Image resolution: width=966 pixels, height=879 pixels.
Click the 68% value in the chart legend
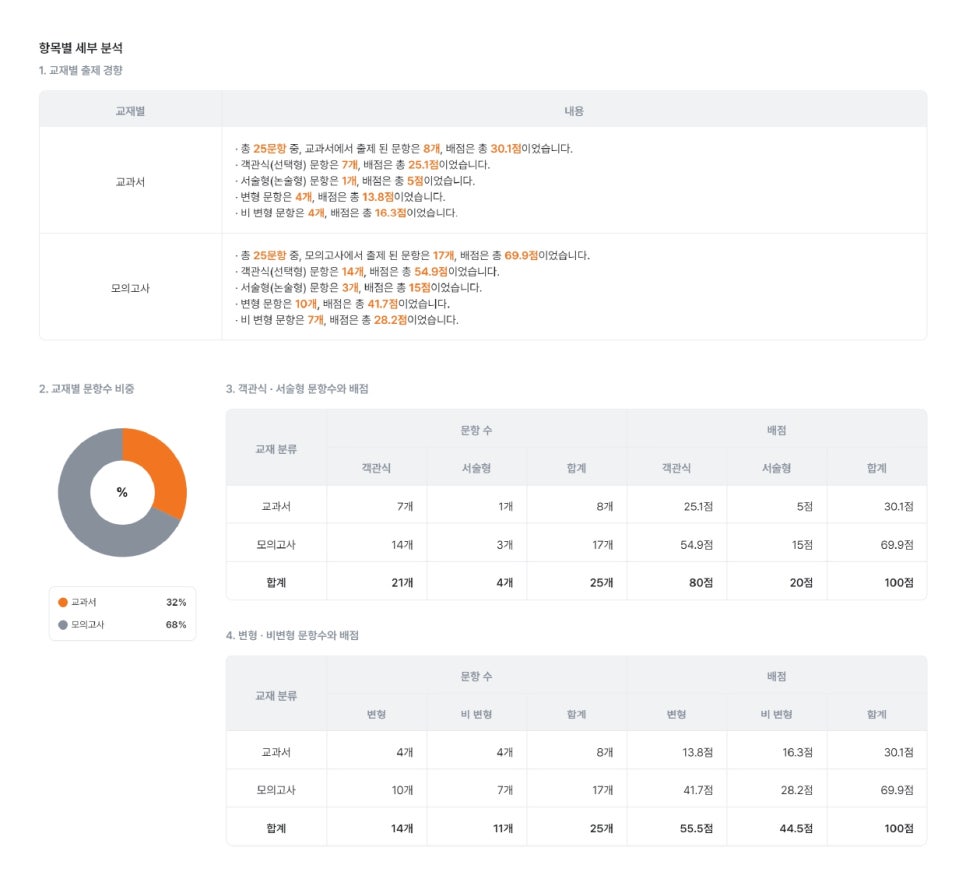pos(176,624)
